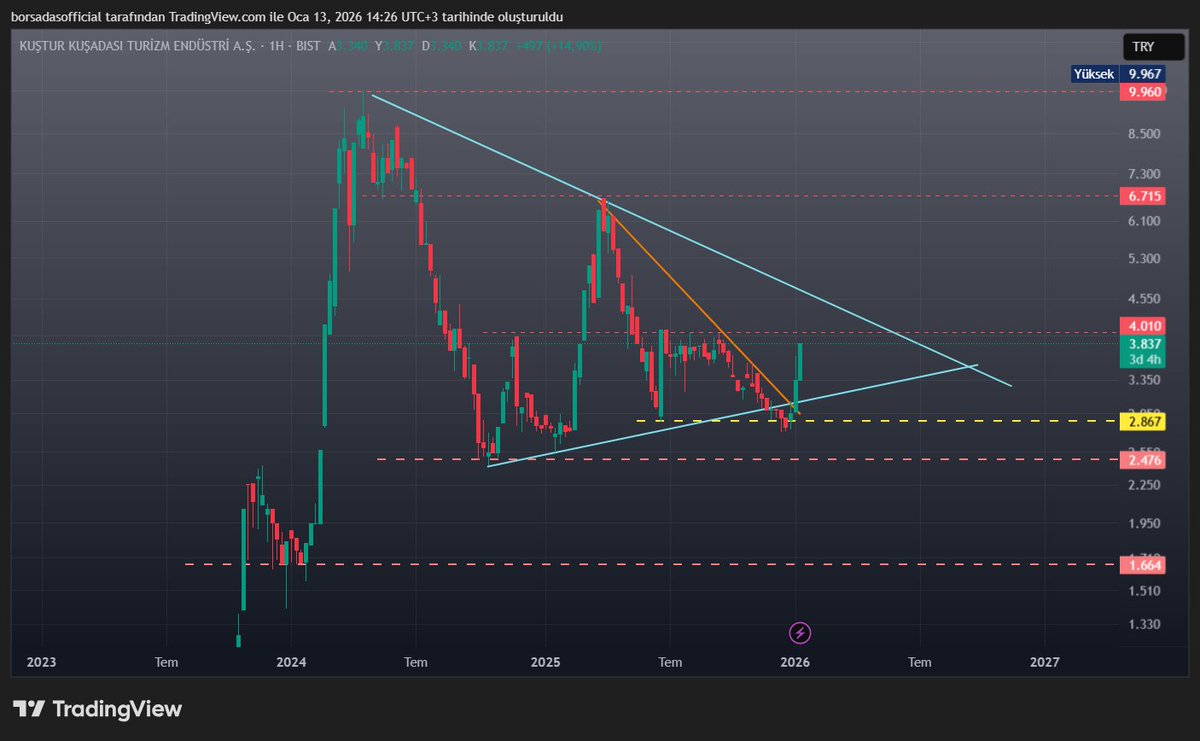Image resolution: width=1200 pixels, height=741 pixels.
Task: Click the green 3.837 current price label
Action: tap(1144, 343)
